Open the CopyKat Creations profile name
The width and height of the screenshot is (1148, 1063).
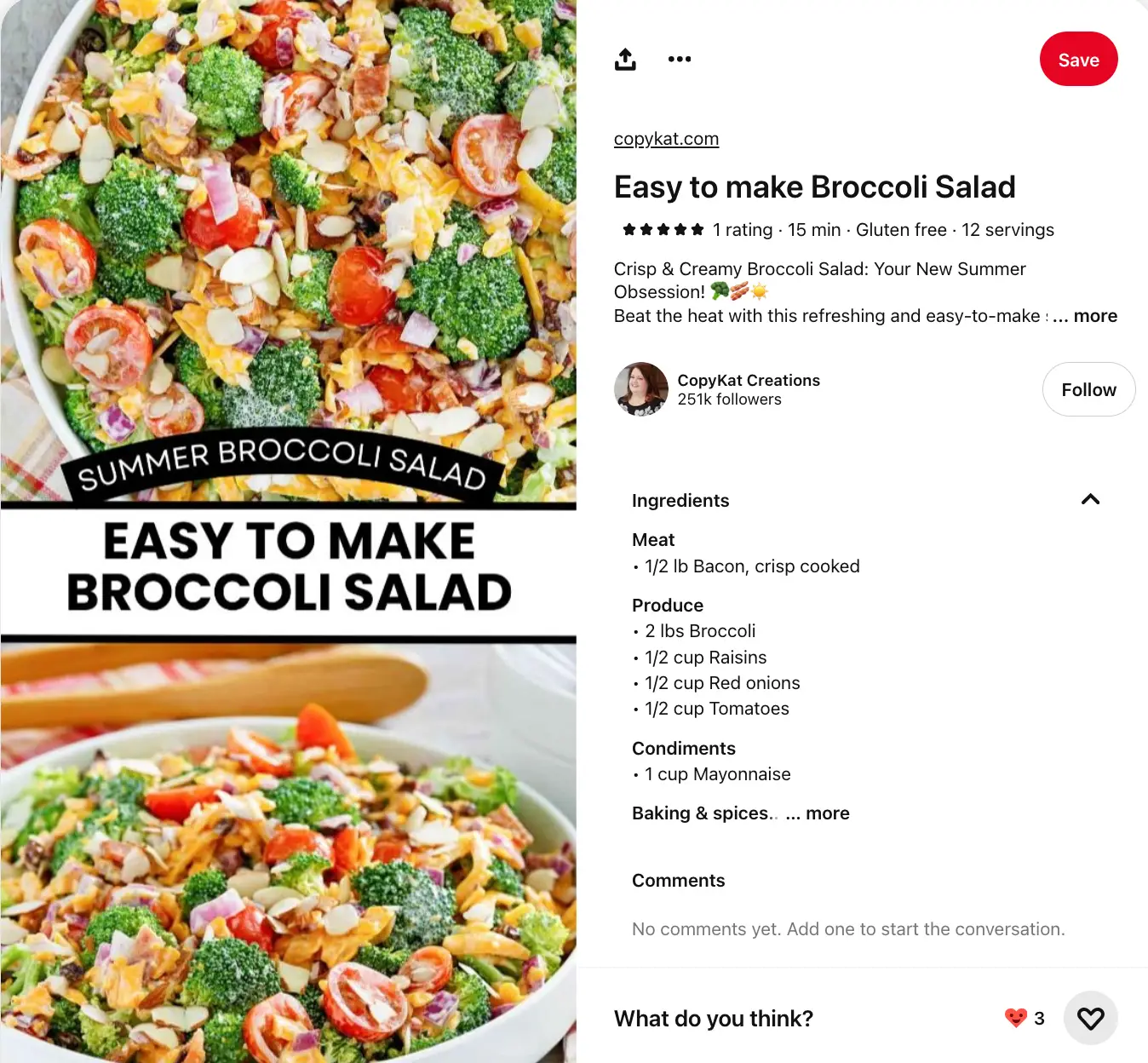pyautogui.click(x=749, y=380)
